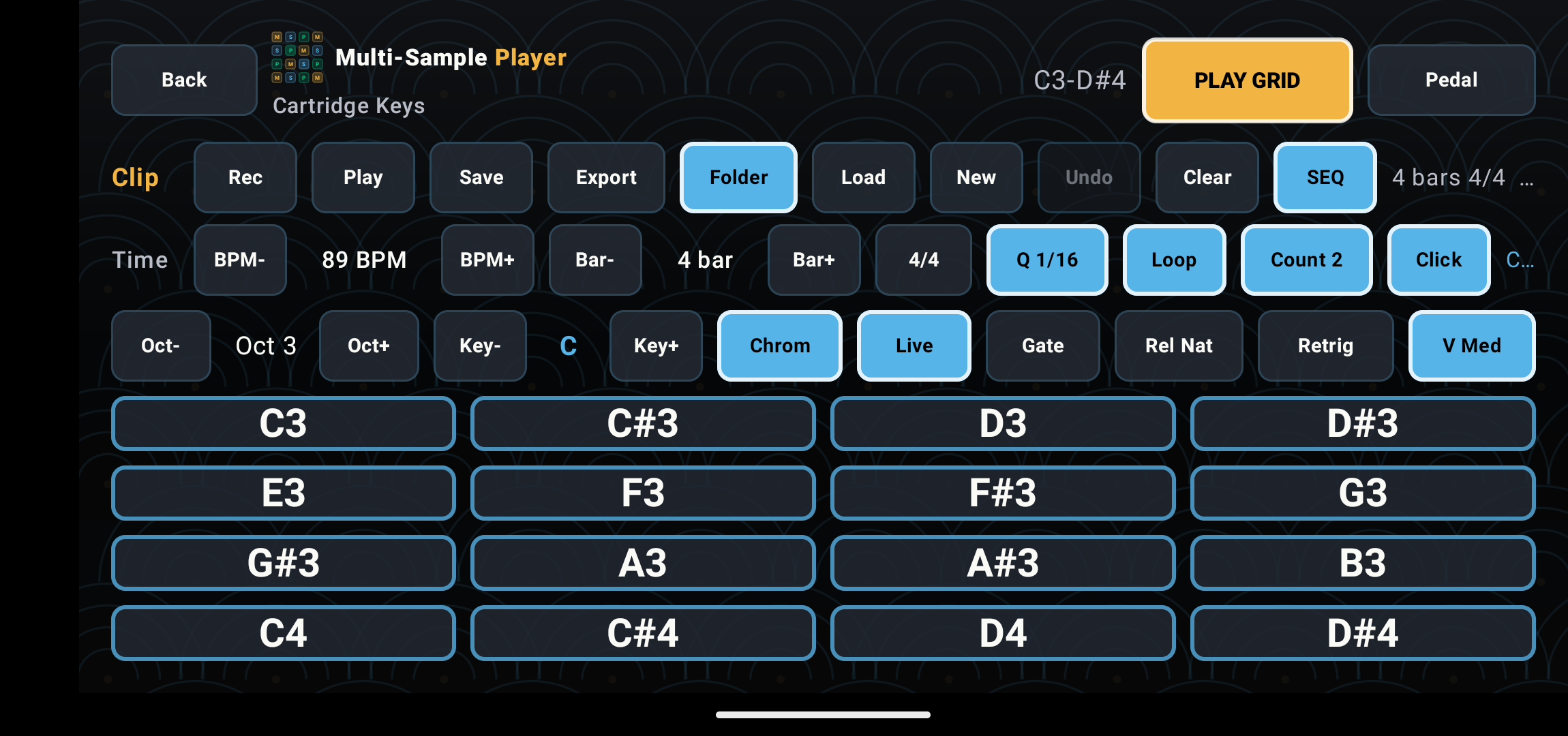Tap the 4 bar length value
Viewport: 1568px width, 736px height.
[705, 260]
